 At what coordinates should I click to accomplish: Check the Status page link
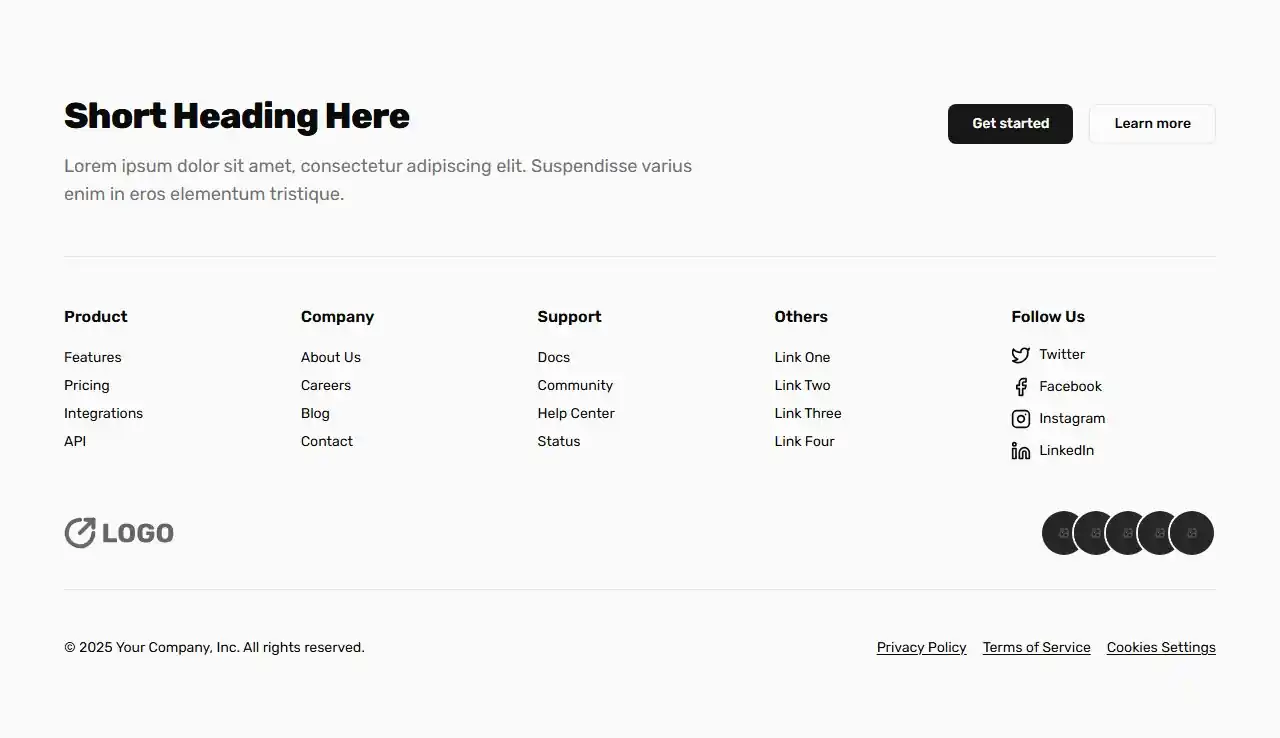pyautogui.click(x=559, y=441)
